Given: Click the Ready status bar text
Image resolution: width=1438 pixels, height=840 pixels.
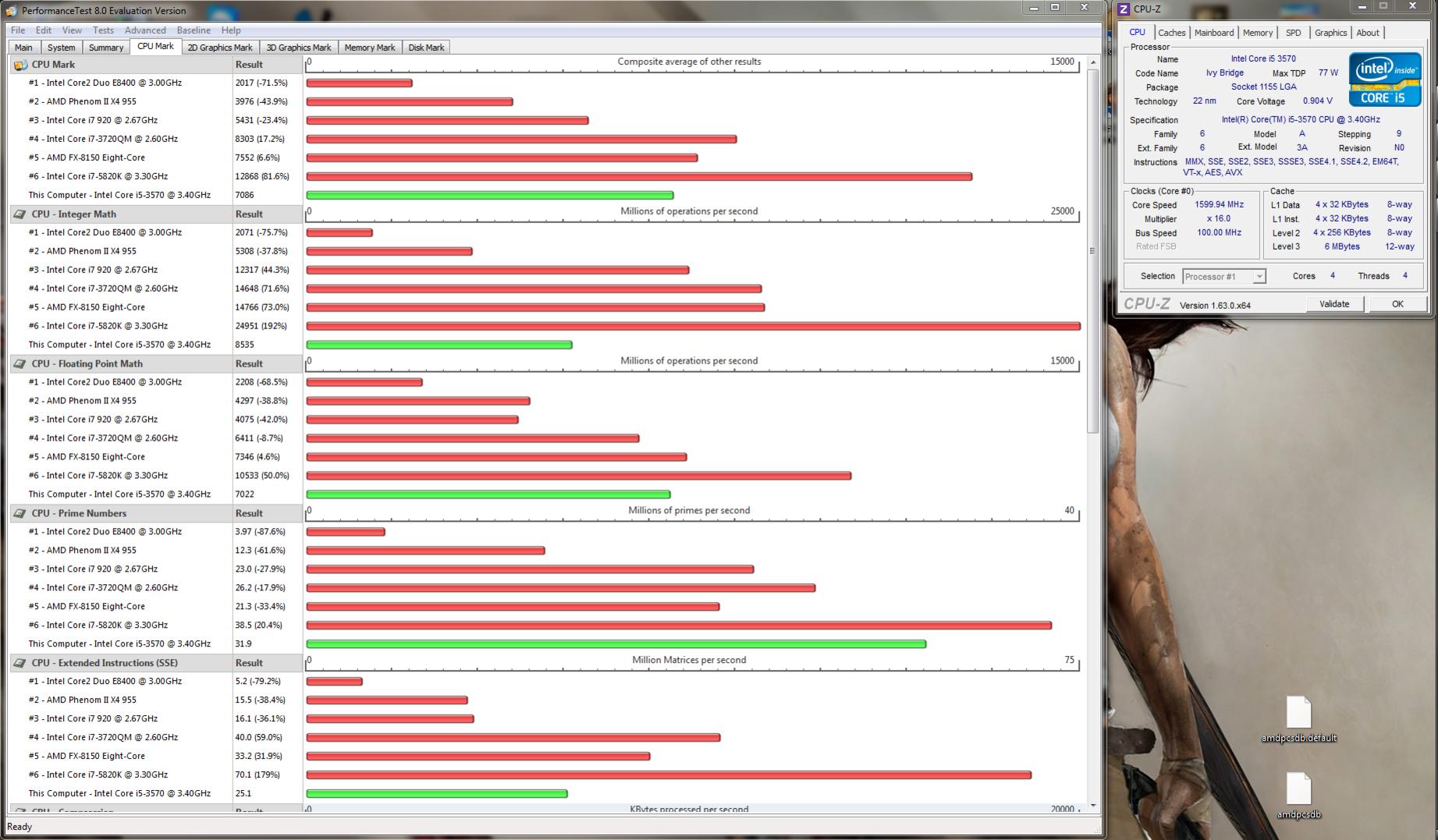Looking at the screenshot, I should 20,827.
